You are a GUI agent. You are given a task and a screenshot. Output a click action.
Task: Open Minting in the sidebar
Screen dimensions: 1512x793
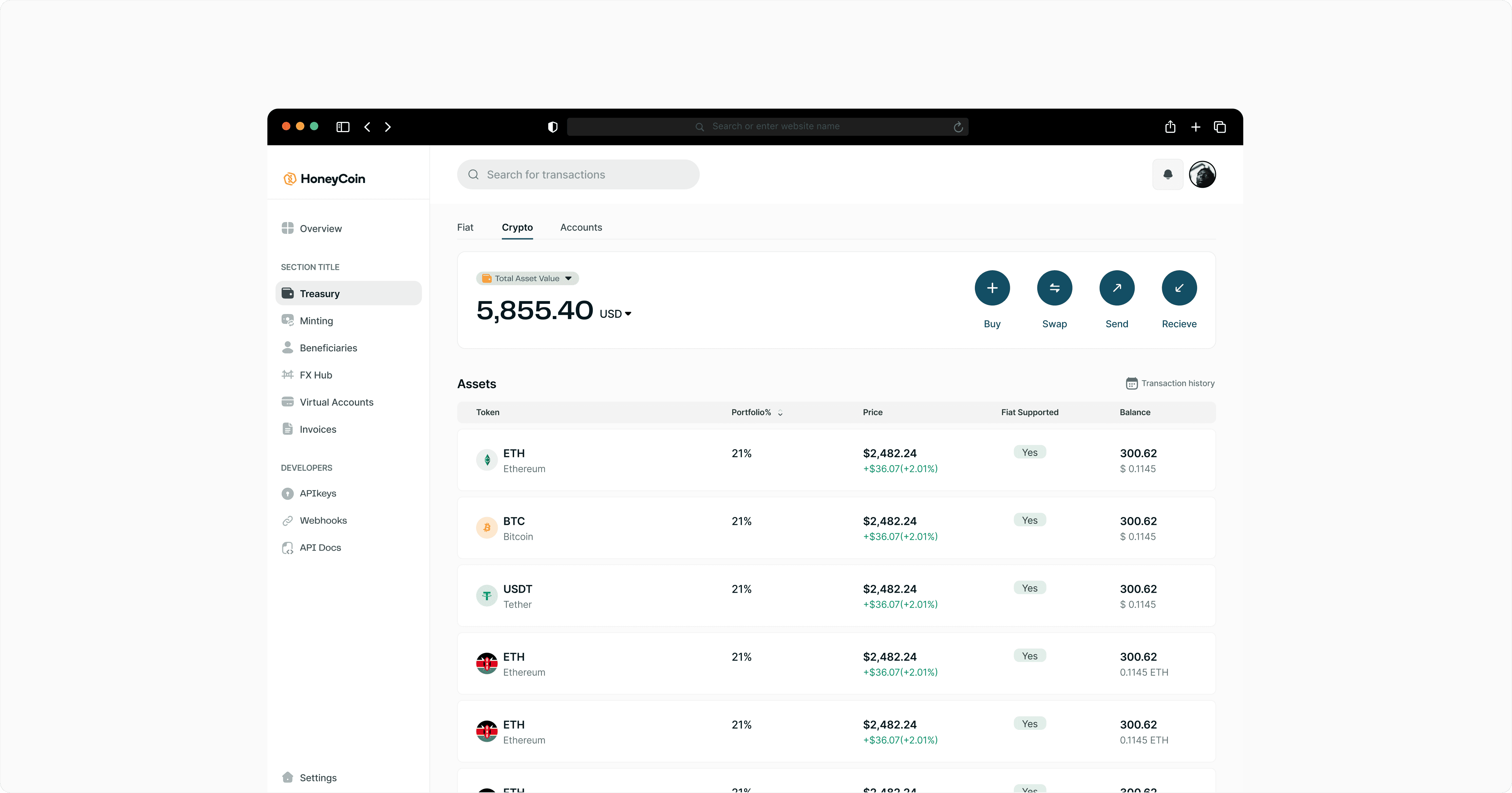pyautogui.click(x=316, y=321)
